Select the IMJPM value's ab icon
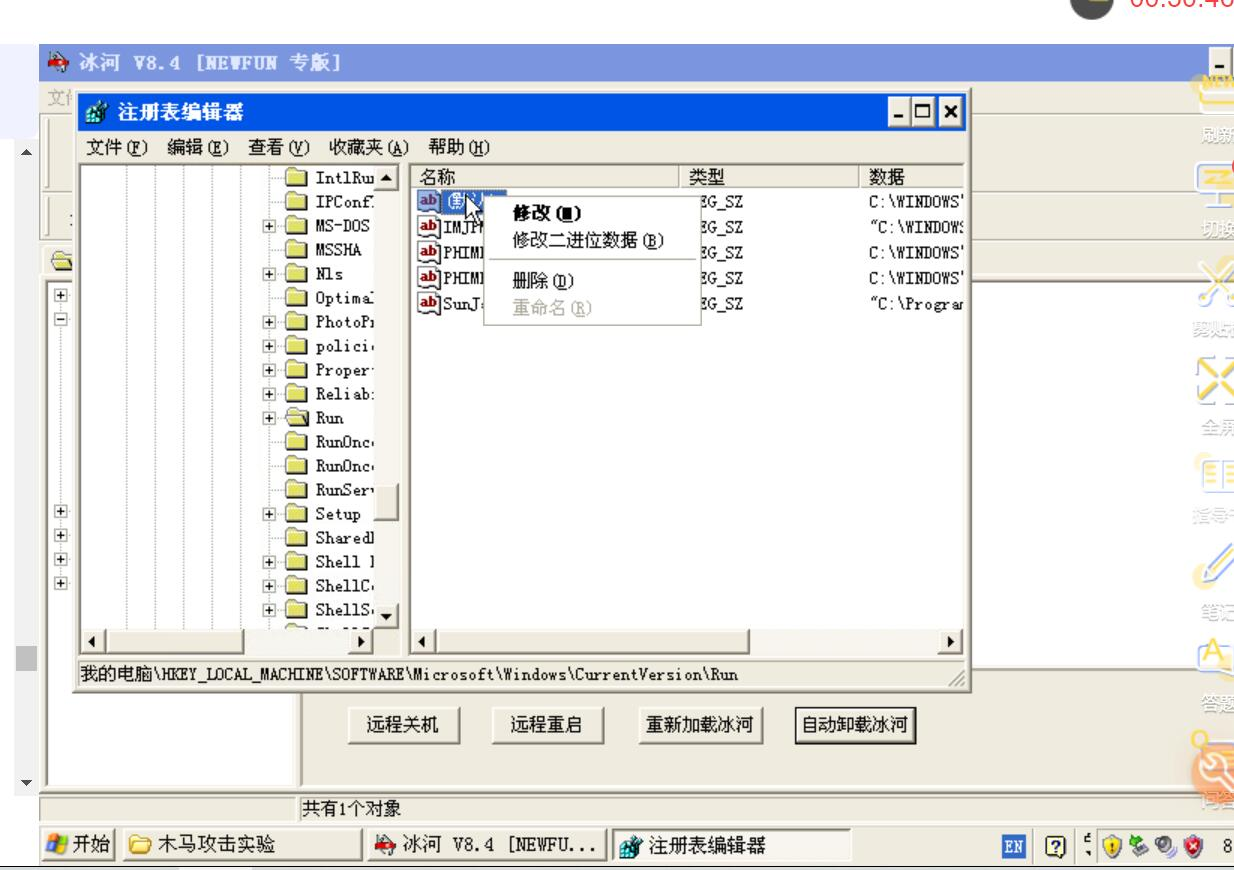1234x870 pixels. pos(428,226)
